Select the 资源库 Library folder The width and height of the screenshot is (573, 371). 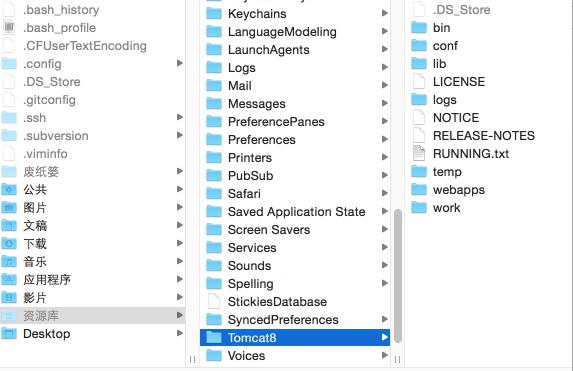pyautogui.click(x=92, y=315)
